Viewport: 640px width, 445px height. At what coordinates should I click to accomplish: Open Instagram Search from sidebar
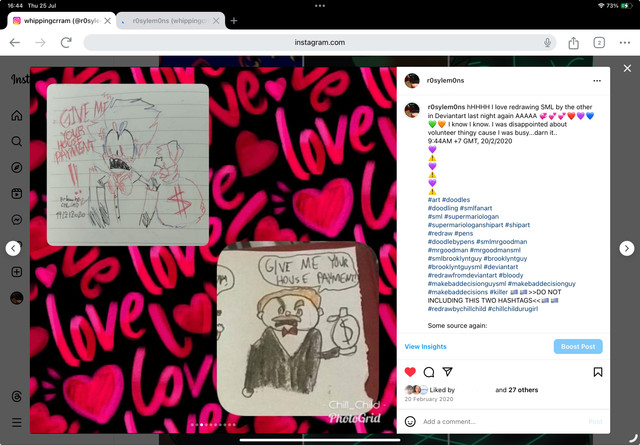tap(17, 142)
